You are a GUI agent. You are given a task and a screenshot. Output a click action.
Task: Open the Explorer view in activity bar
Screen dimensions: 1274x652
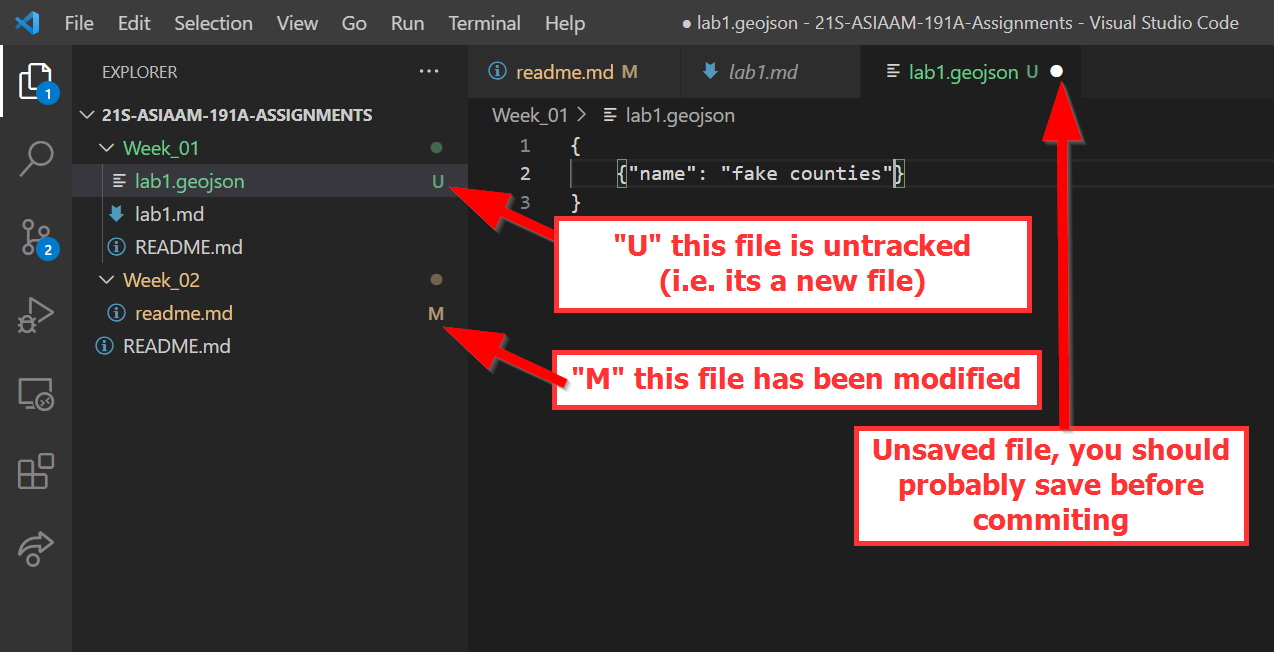click(x=36, y=81)
